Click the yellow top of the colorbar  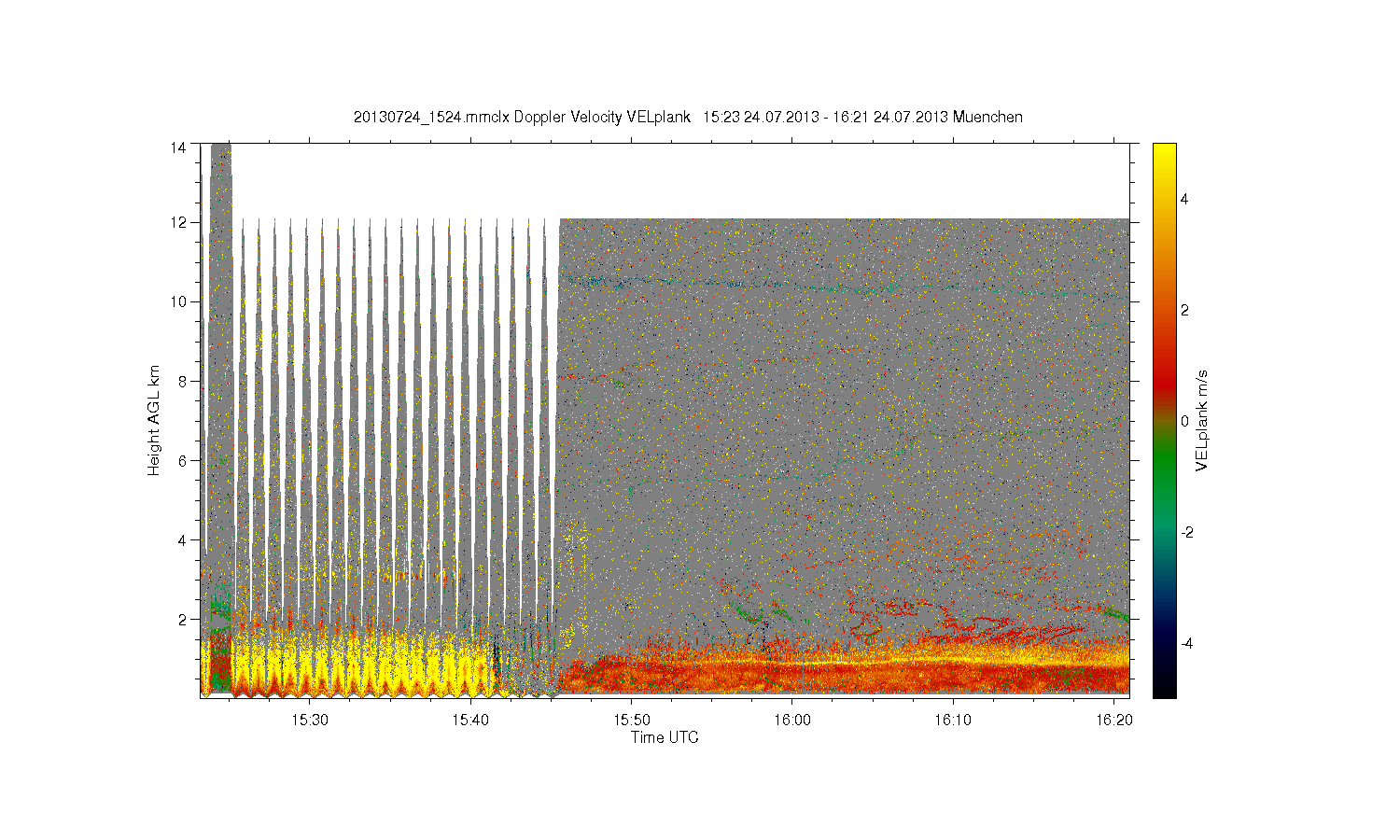point(1164,159)
